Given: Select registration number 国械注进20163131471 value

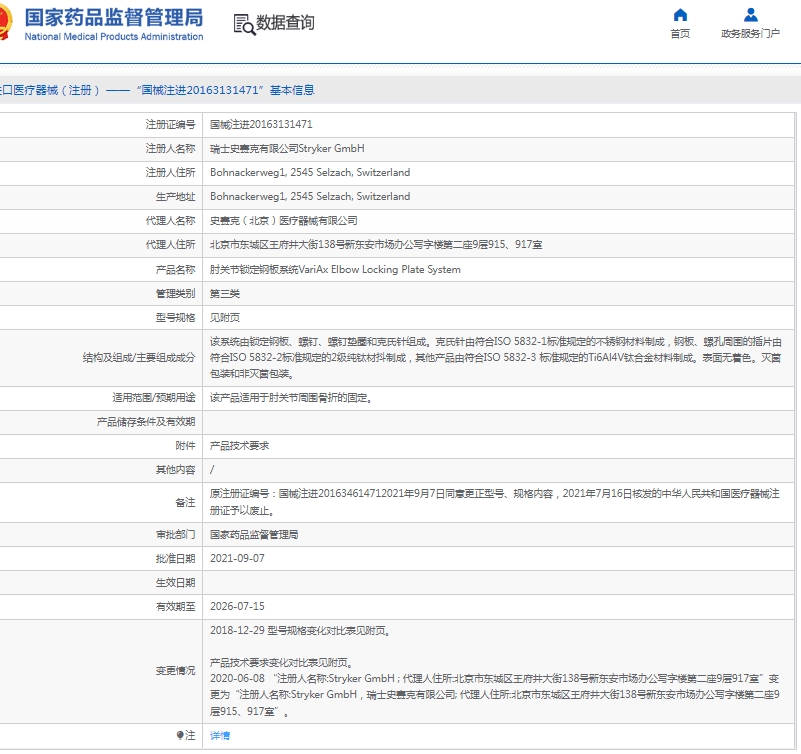Looking at the screenshot, I should (x=261, y=124).
